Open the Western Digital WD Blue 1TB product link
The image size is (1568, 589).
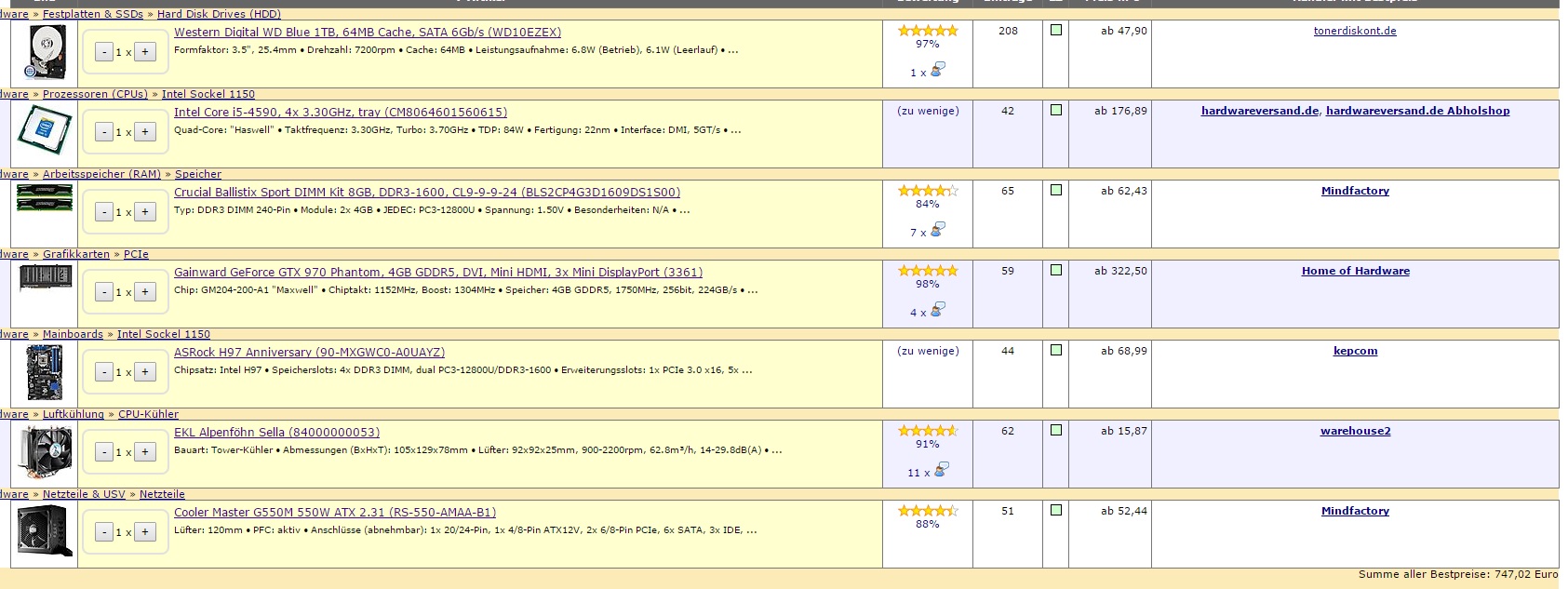(368, 33)
